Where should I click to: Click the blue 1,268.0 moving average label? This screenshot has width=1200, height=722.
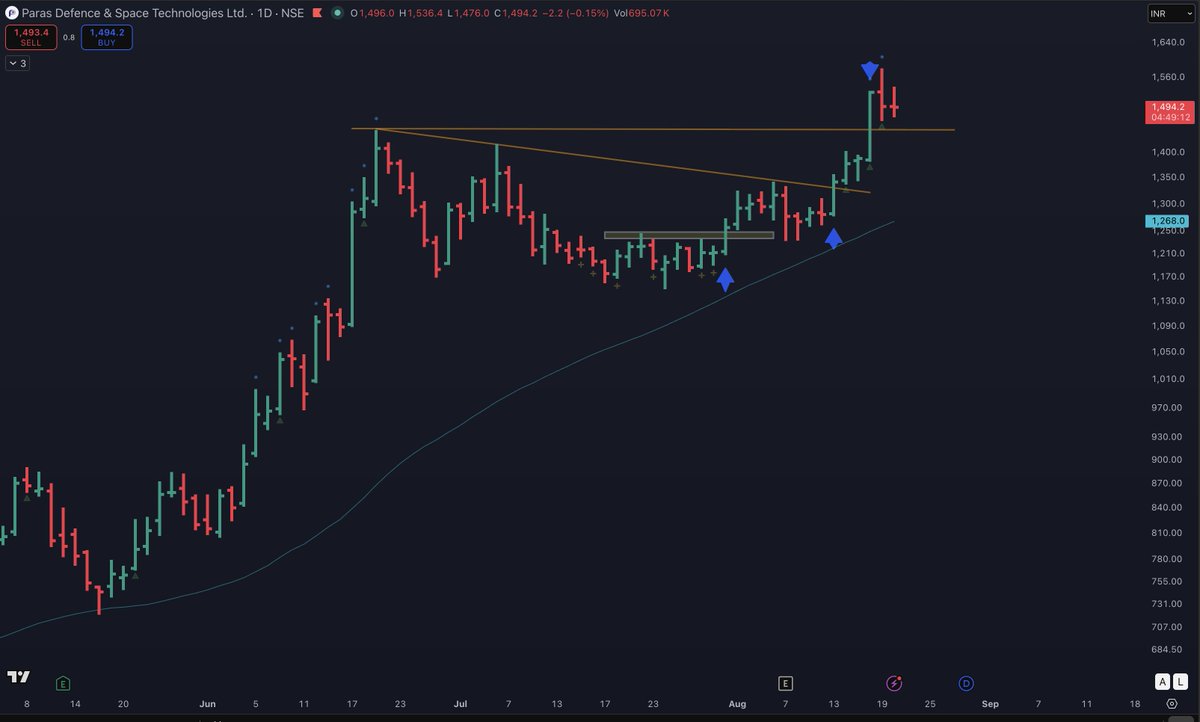point(1167,220)
